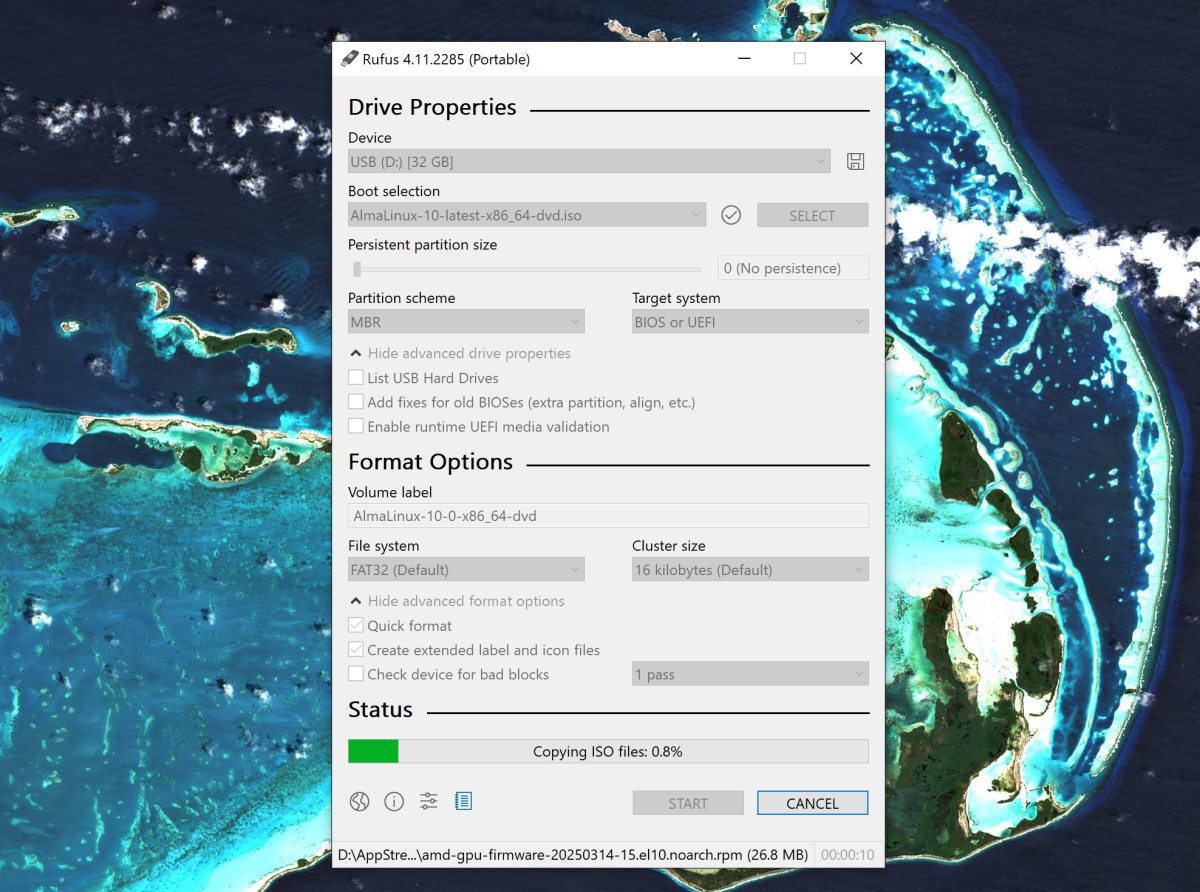Image resolution: width=1200 pixels, height=892 pixels.
Task: Click the checksum checkmark icon beside Boot selection
Action: 731,215
